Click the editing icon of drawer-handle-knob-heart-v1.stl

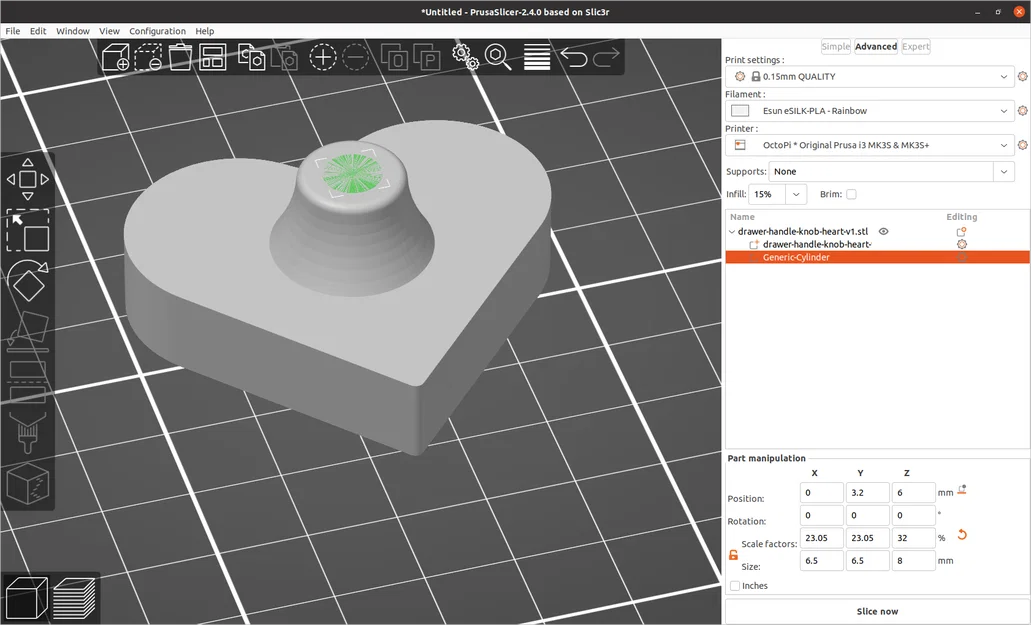961,231
